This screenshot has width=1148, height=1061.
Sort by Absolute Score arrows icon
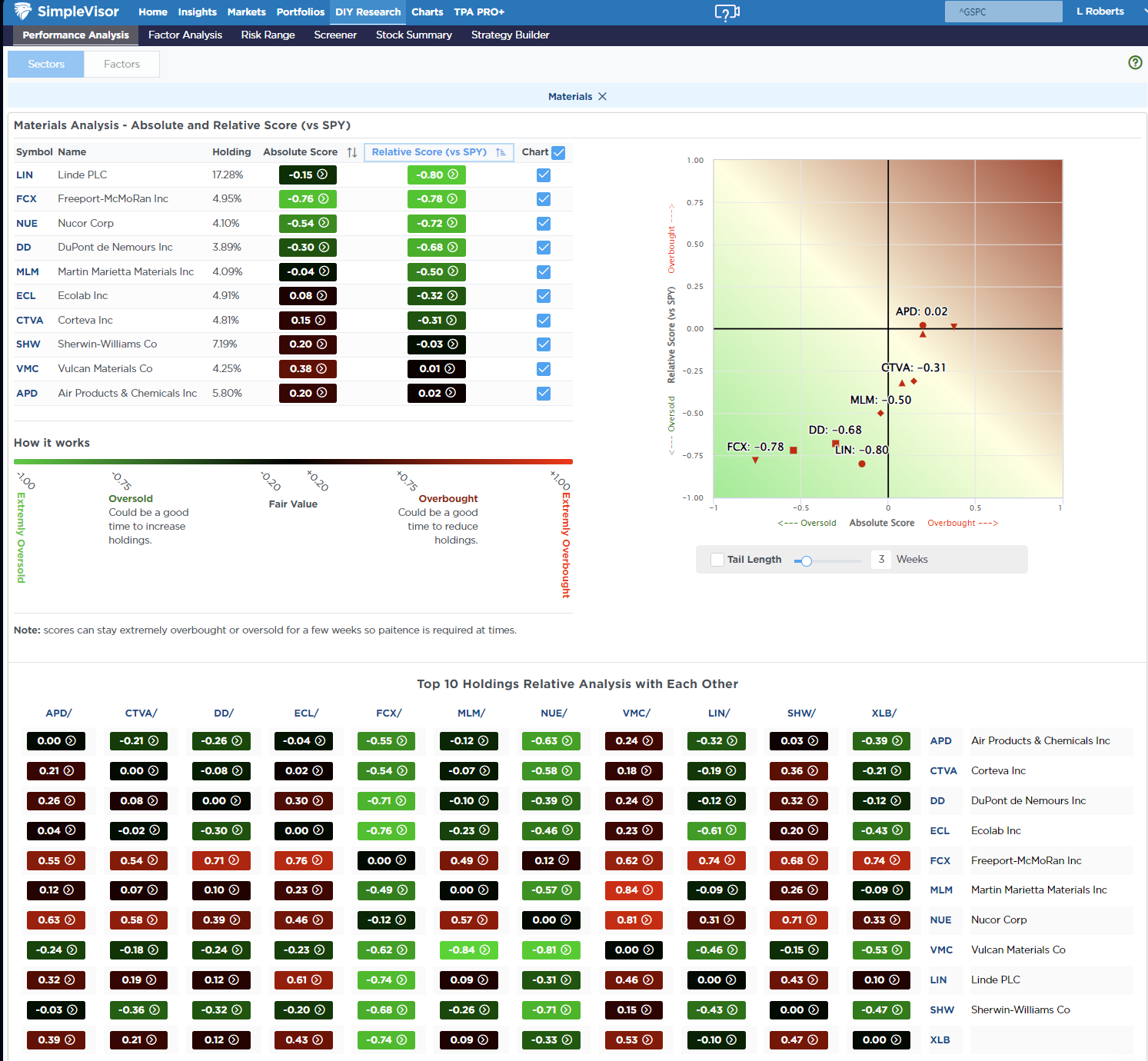click(x=351, y=152)
